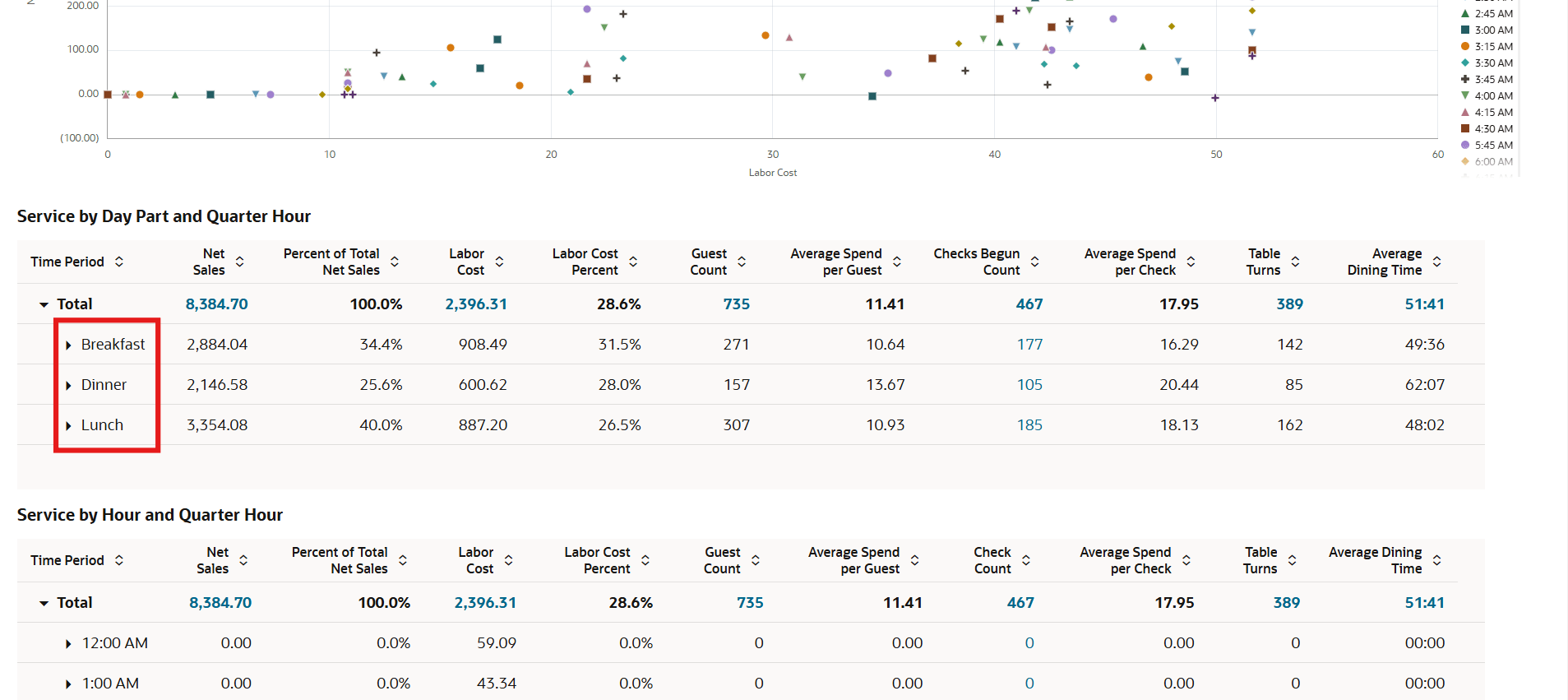Viewport: 1568px width, 700px height.
Task: Open total net sales 8,384.70 link
Action: [x=217, y=304]
